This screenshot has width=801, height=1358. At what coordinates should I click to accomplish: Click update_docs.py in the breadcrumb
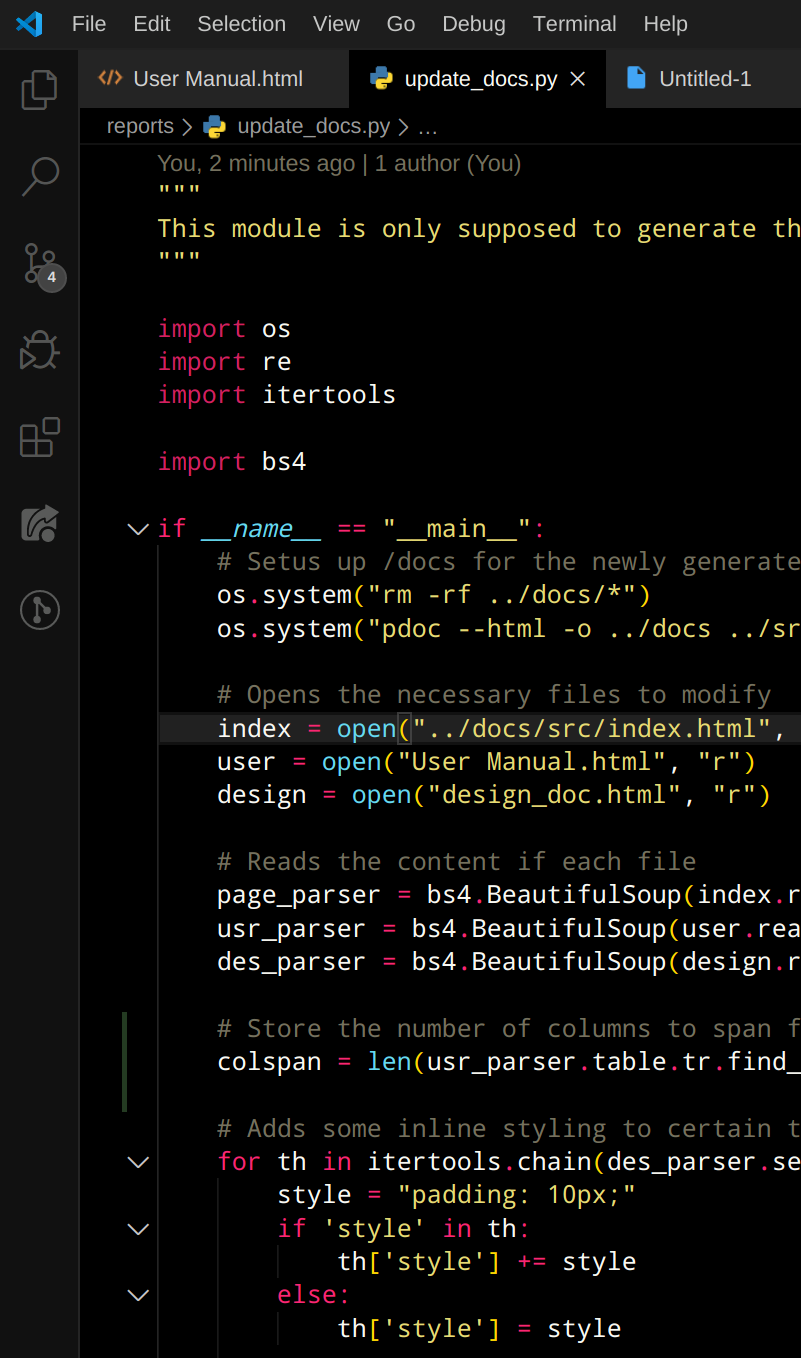[313, 127]
